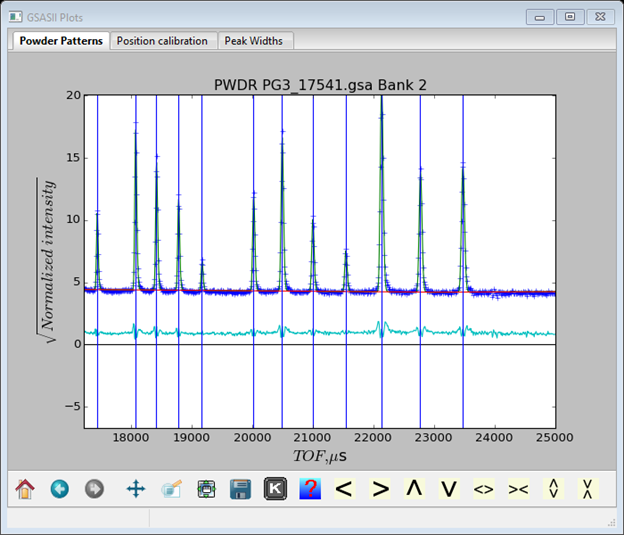Switch to Position calibration tab

[x=162, y=41]
